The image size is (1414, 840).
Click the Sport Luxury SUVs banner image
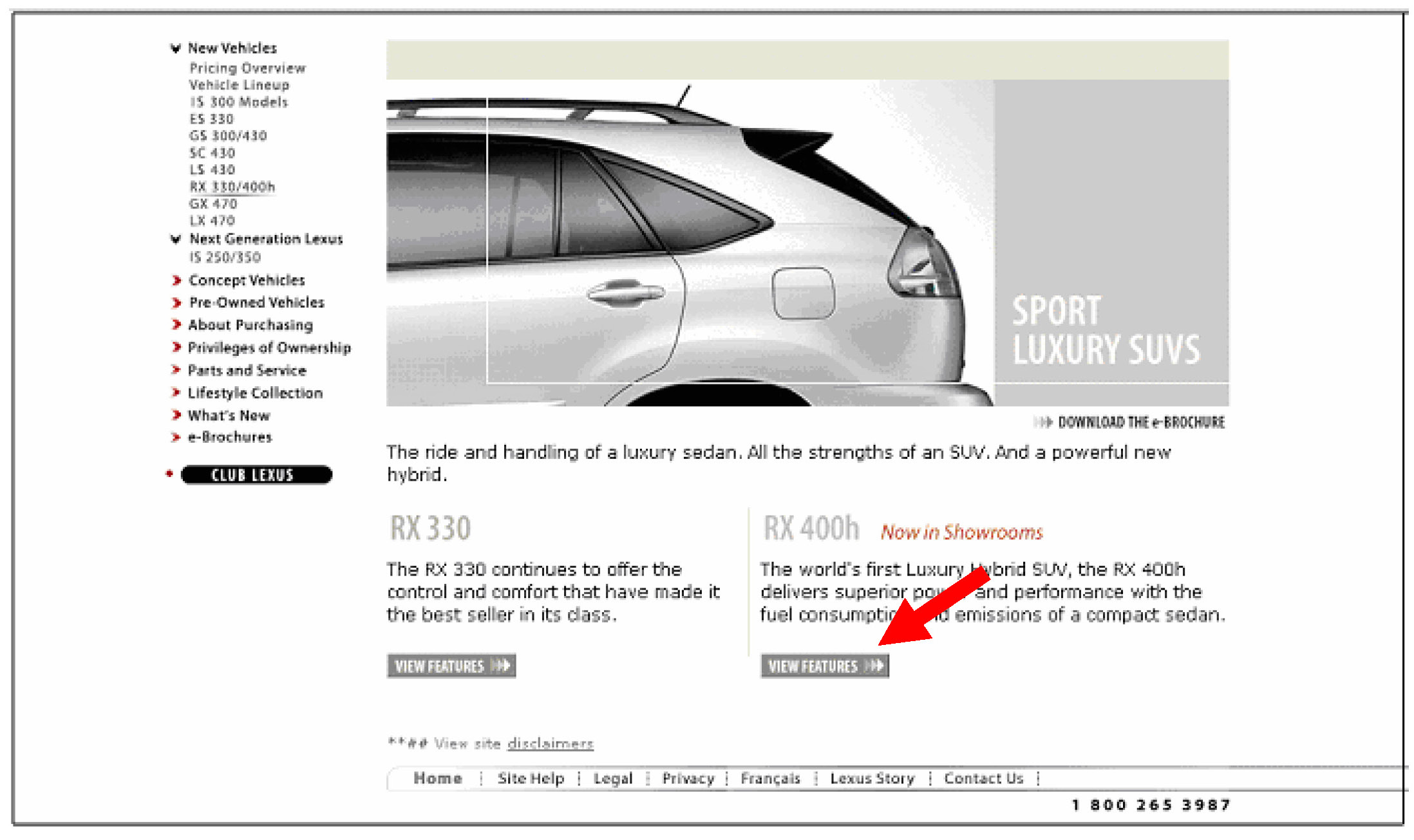[807, 243]
